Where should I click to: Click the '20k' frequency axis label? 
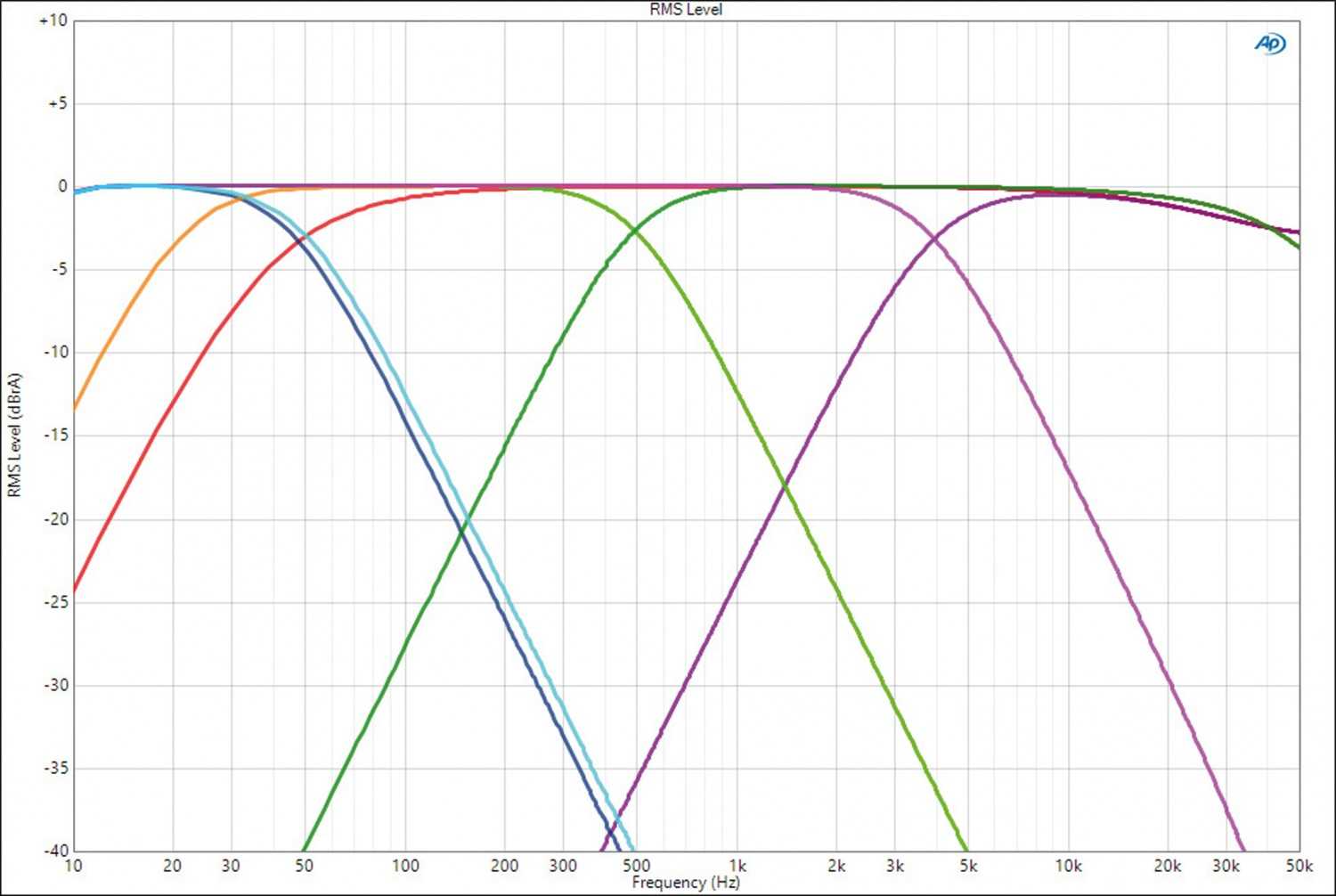pos(1168,866)
